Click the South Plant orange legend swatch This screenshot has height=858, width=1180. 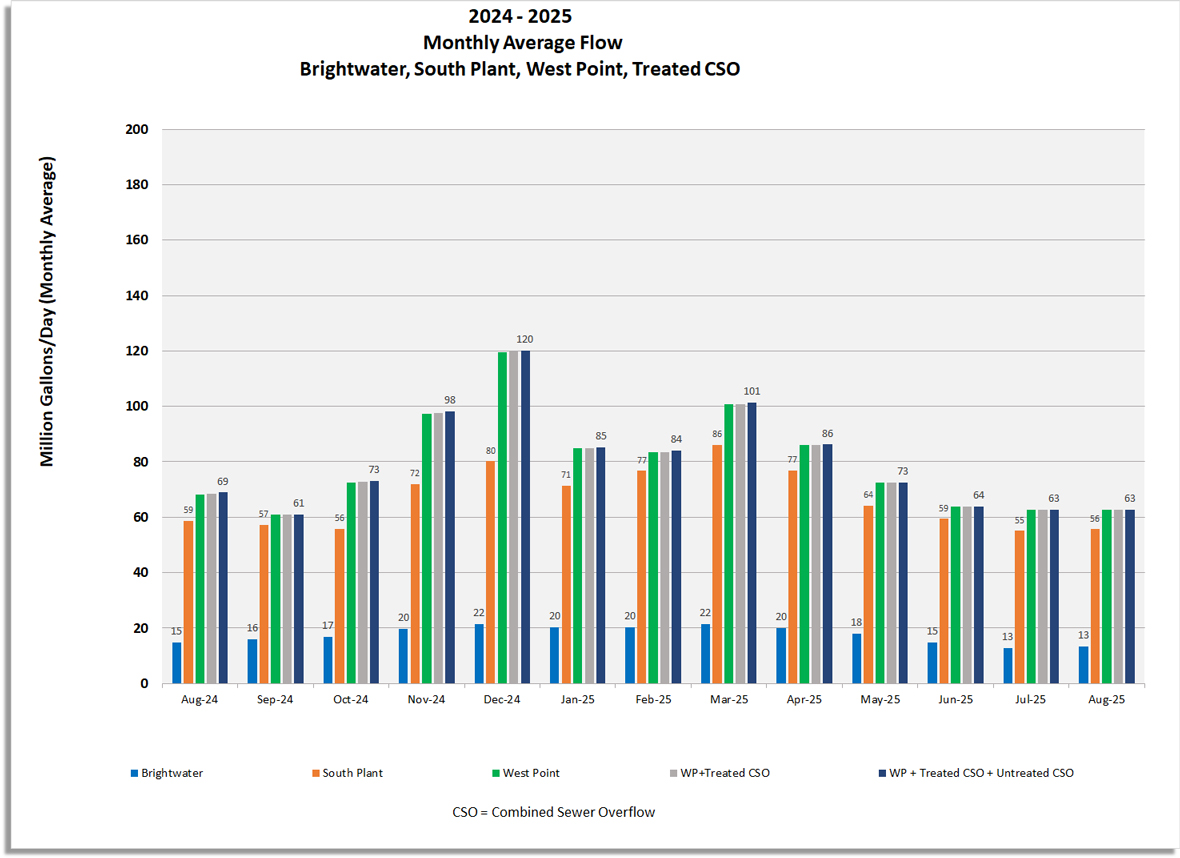(x=315, y=773)
